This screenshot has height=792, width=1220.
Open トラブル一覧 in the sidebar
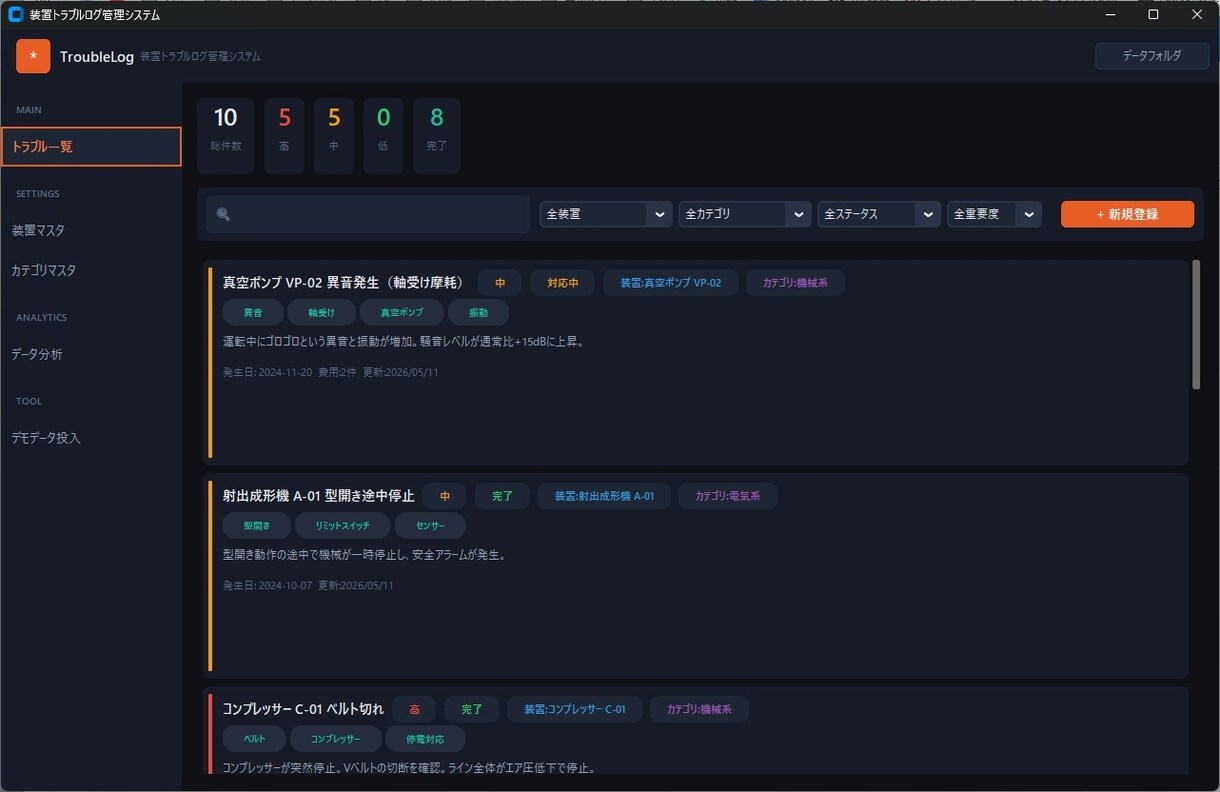[91, 146]
